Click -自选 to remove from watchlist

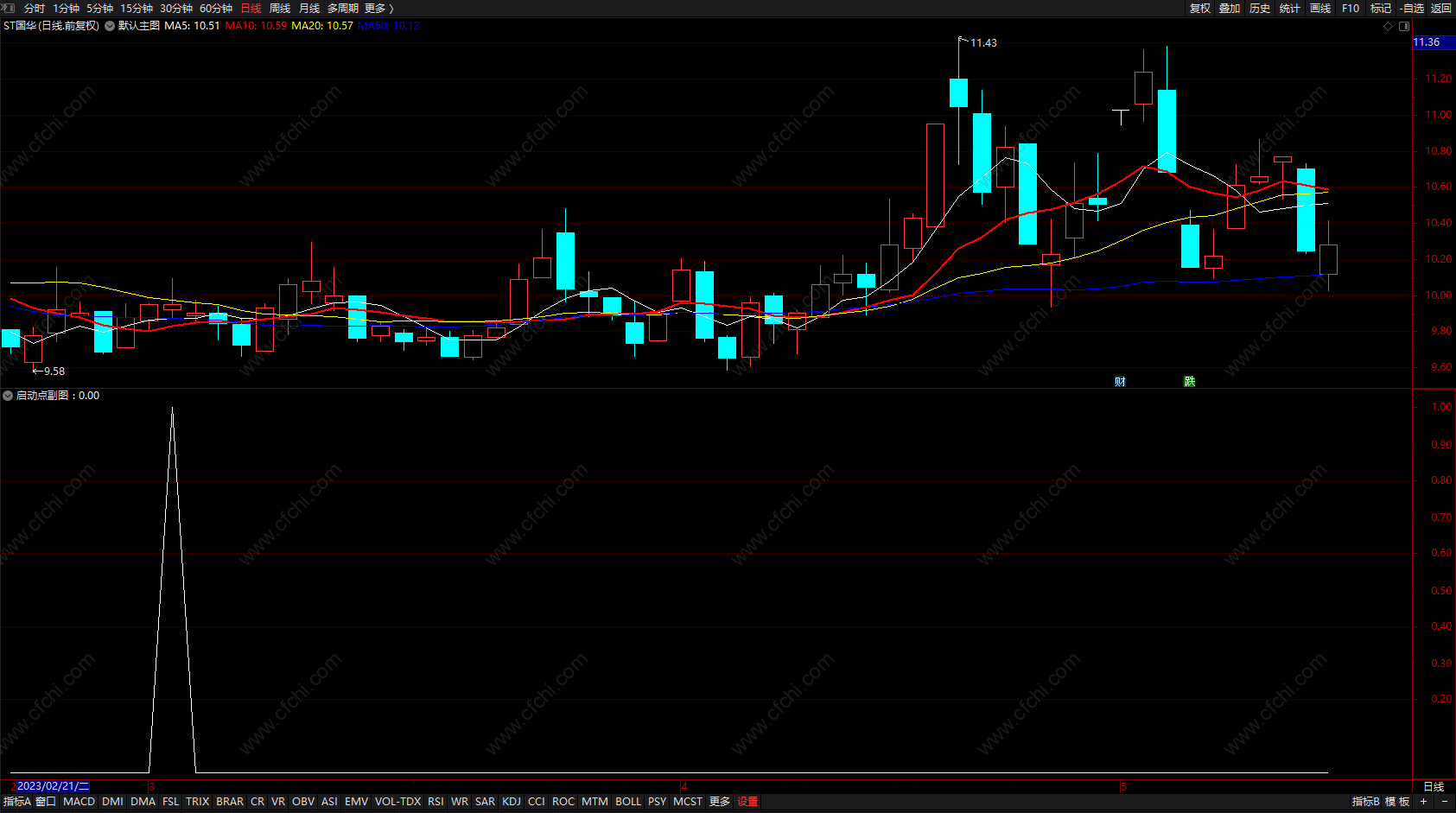(x=1412, y=8)
